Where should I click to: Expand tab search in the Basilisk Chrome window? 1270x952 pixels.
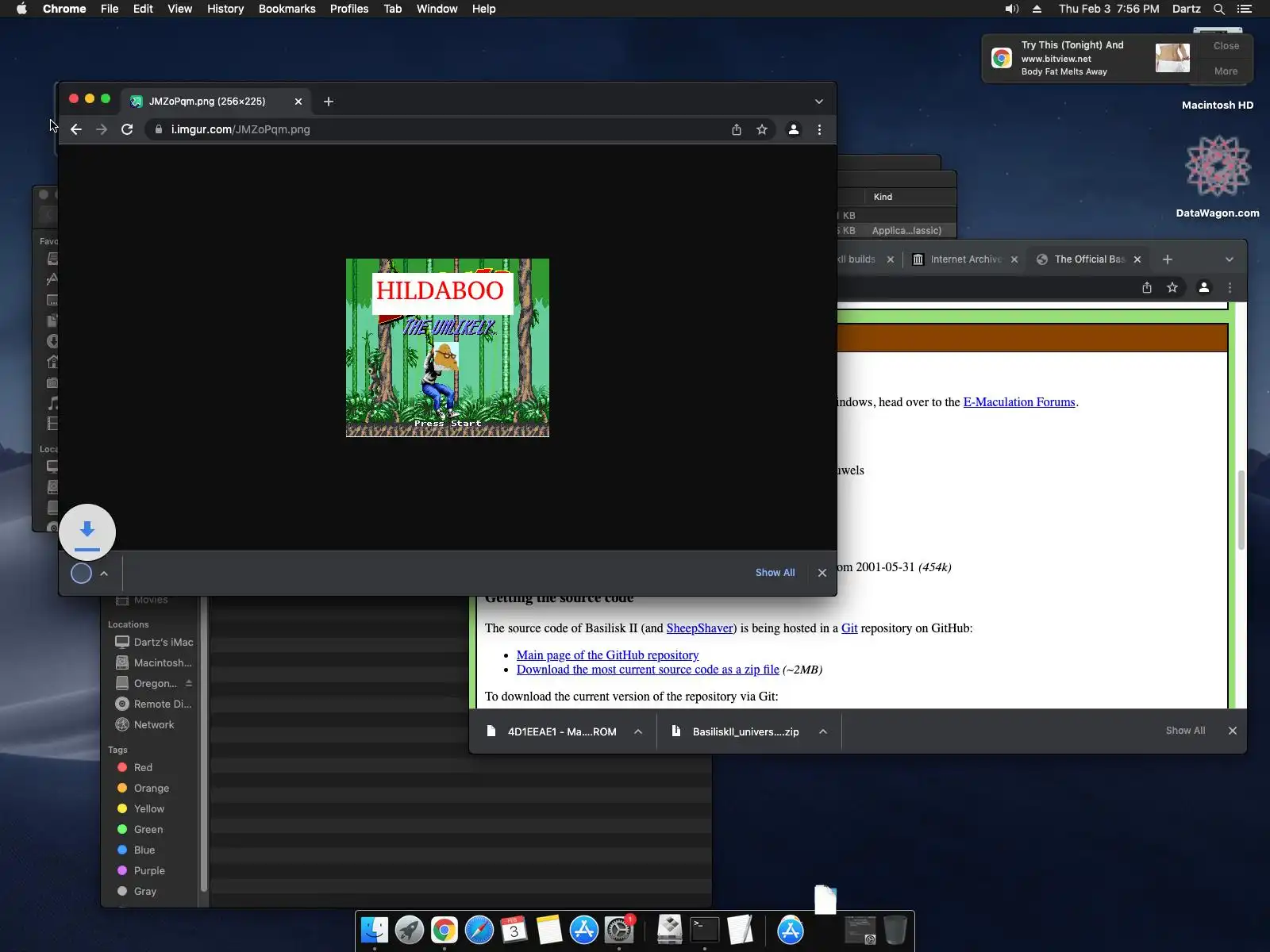pos(1230,259)
